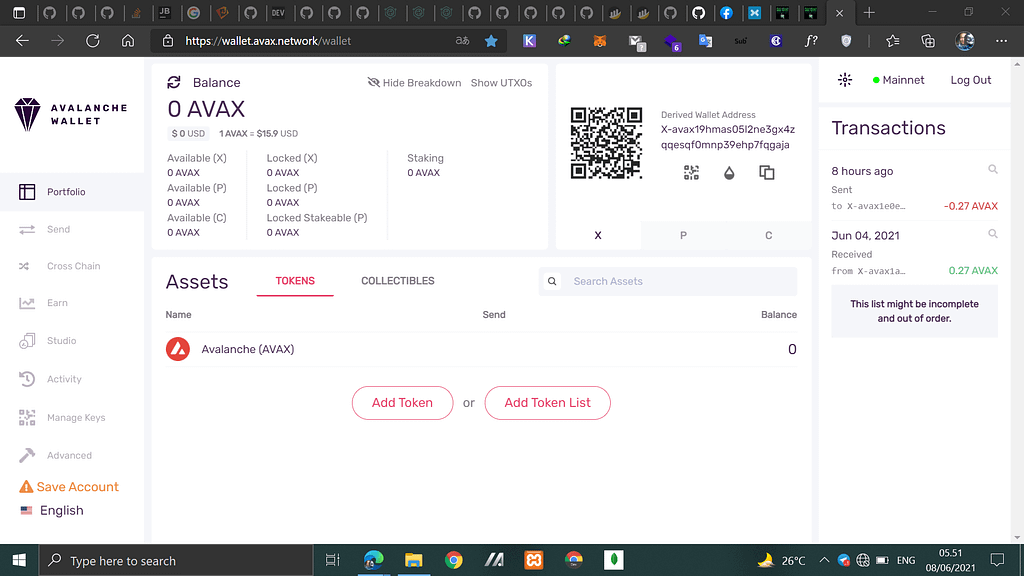
Task: Open File Explorer from the taskbar
Action: (x=413, y=560)
